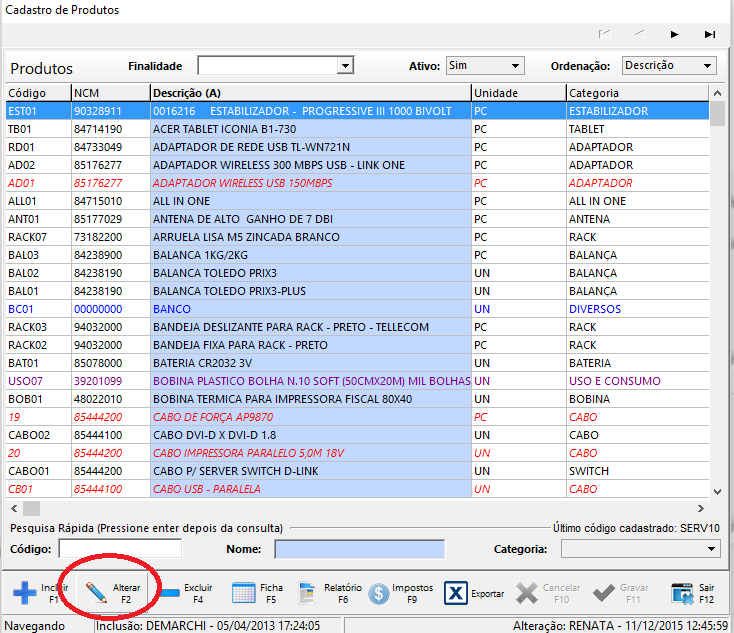Click the Código search input field

120,548
